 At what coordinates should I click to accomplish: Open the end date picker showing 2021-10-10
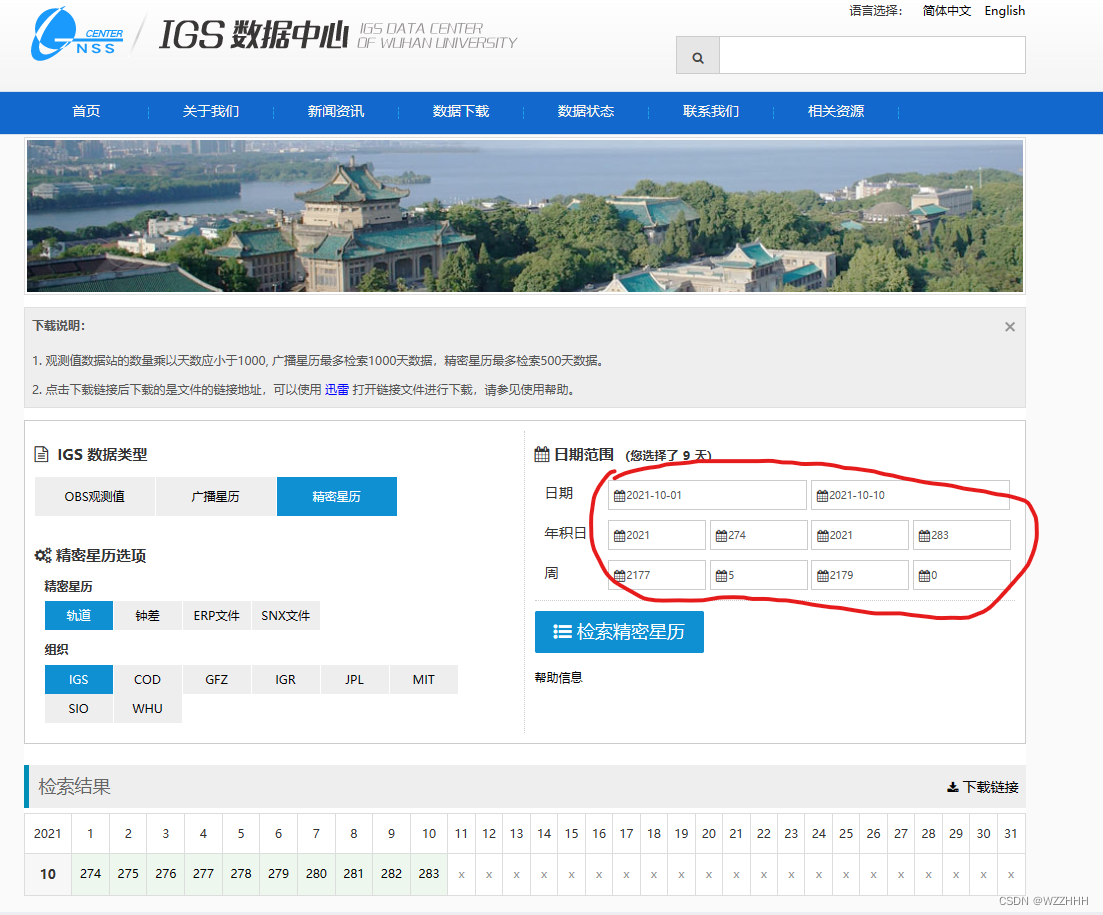[910, 494]
